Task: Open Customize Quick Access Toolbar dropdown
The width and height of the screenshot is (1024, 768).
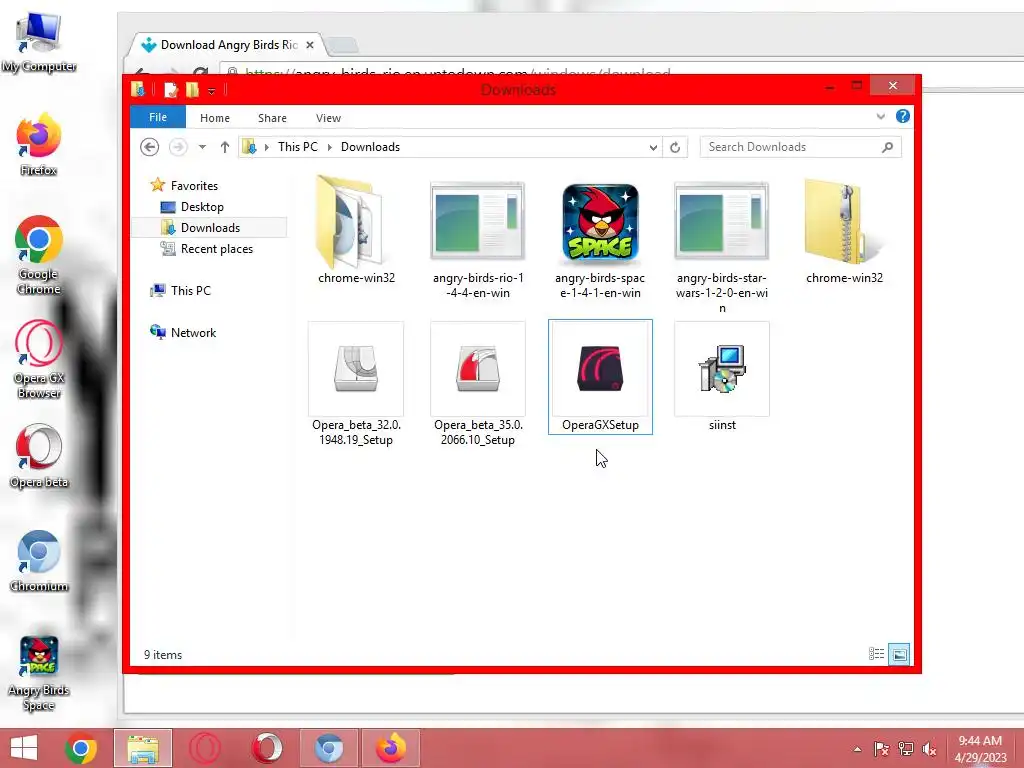Action: [212, 91]
